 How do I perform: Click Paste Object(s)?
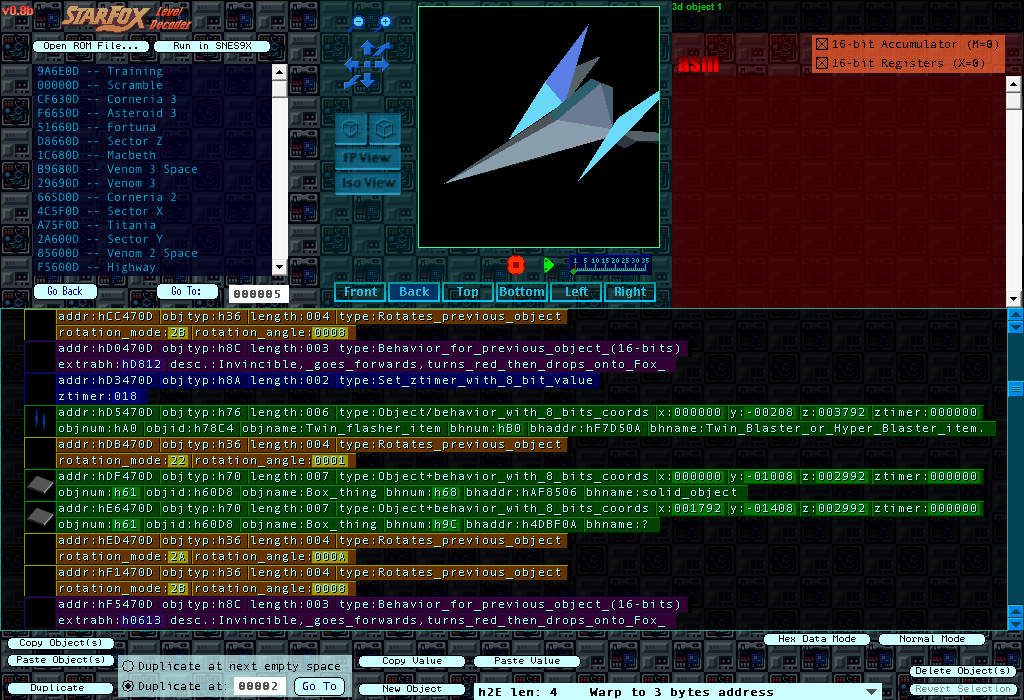coord(61,660)
